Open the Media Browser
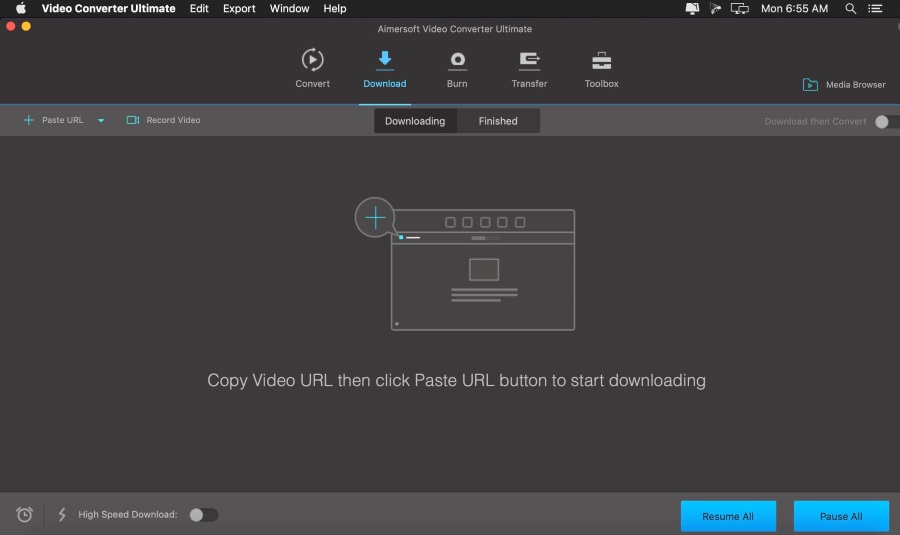This screenshot has width=900, height=535. pyautogui.click(x=844, y=84)
